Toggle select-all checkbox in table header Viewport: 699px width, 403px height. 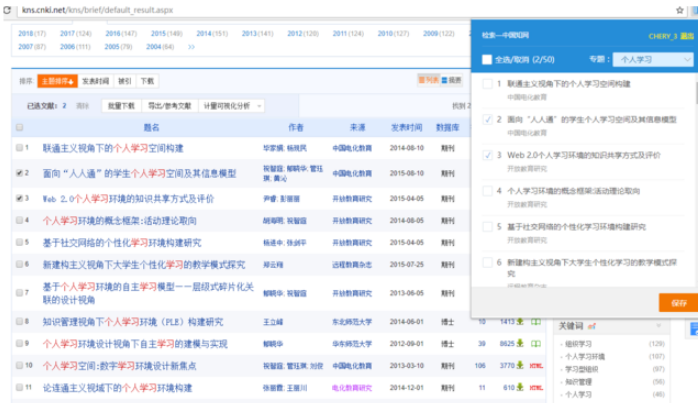19,127
